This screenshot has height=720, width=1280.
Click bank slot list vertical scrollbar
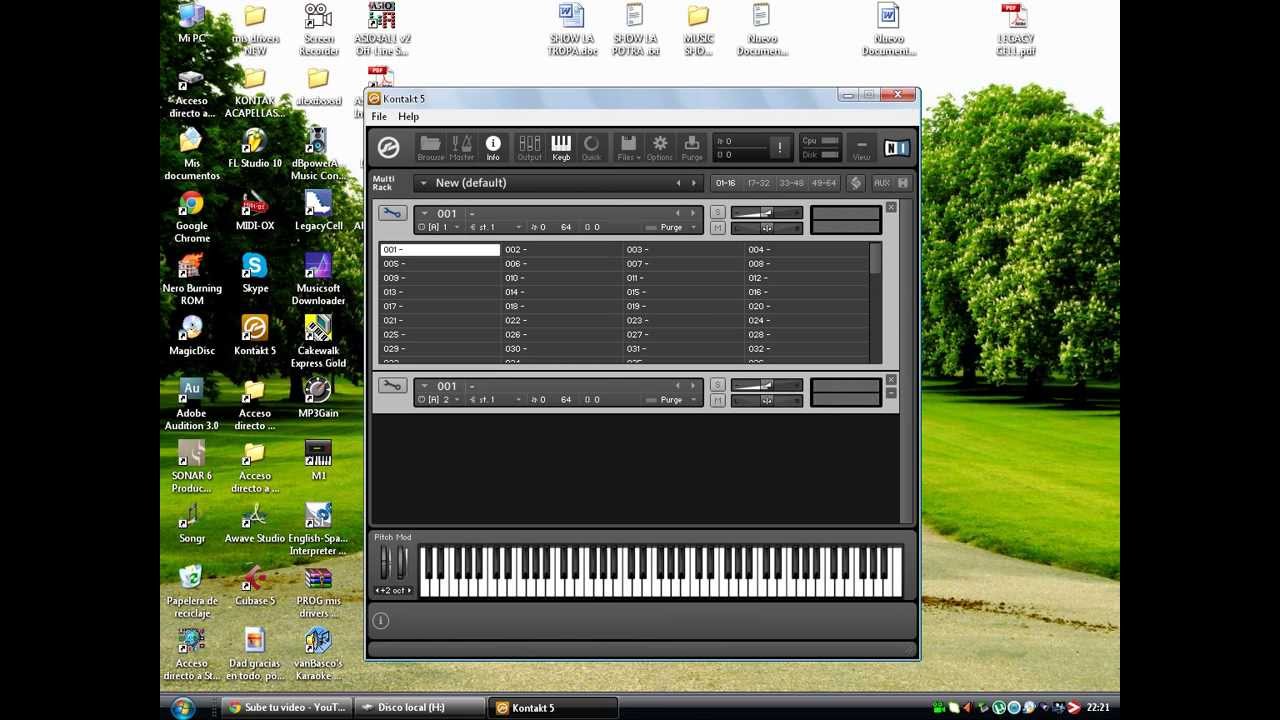(x=876, y=303)
